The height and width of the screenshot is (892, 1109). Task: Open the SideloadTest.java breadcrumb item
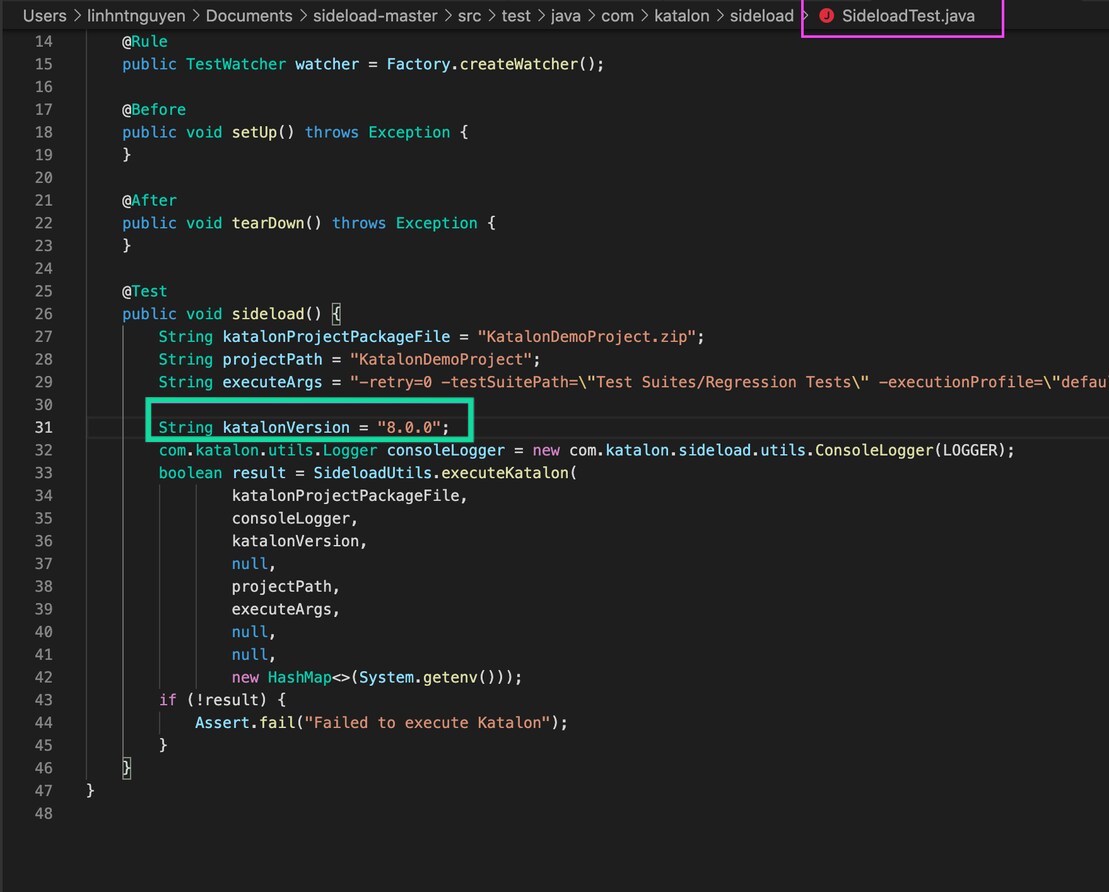[x=908, y=16]
